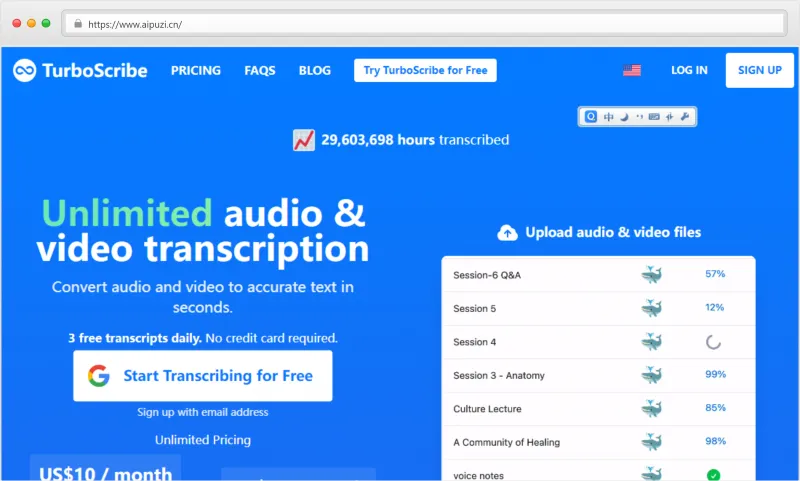
Task: Click the green checkmark next to voice notes
Action: (713, 475)
